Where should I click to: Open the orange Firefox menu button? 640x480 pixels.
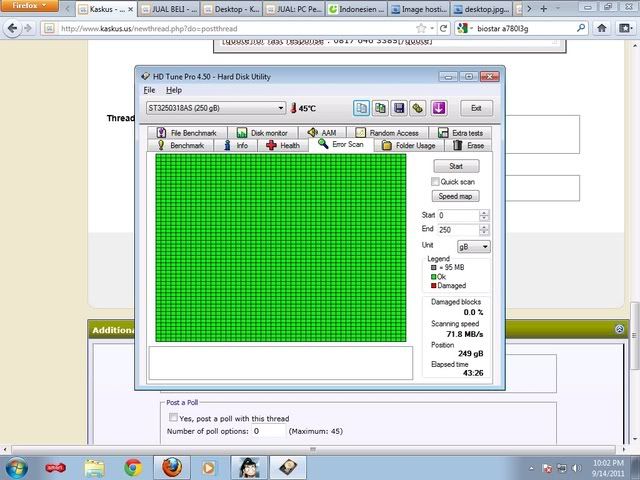pyautogui.click(x=29, y=6)
